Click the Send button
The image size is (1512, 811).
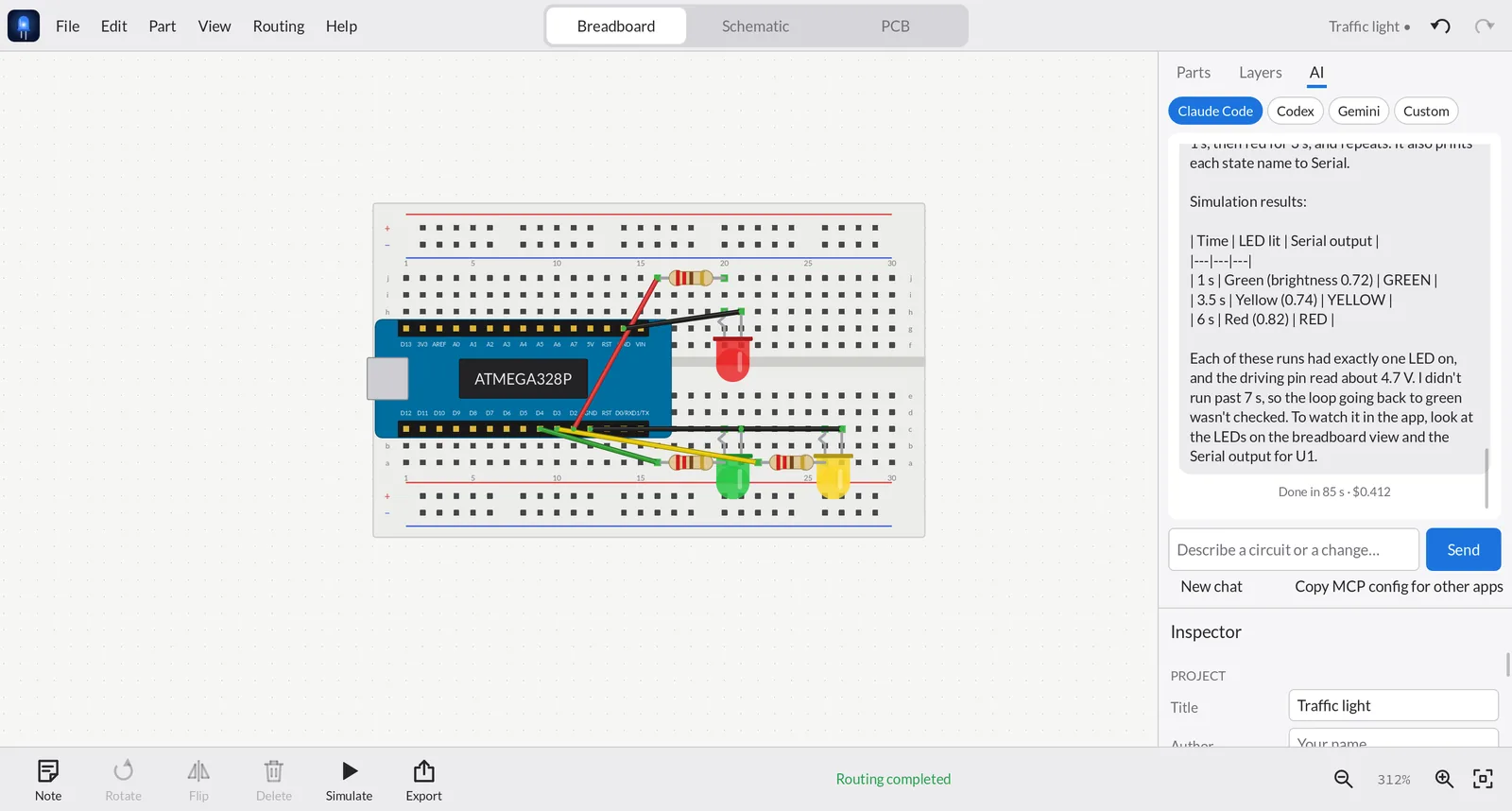1463,549
